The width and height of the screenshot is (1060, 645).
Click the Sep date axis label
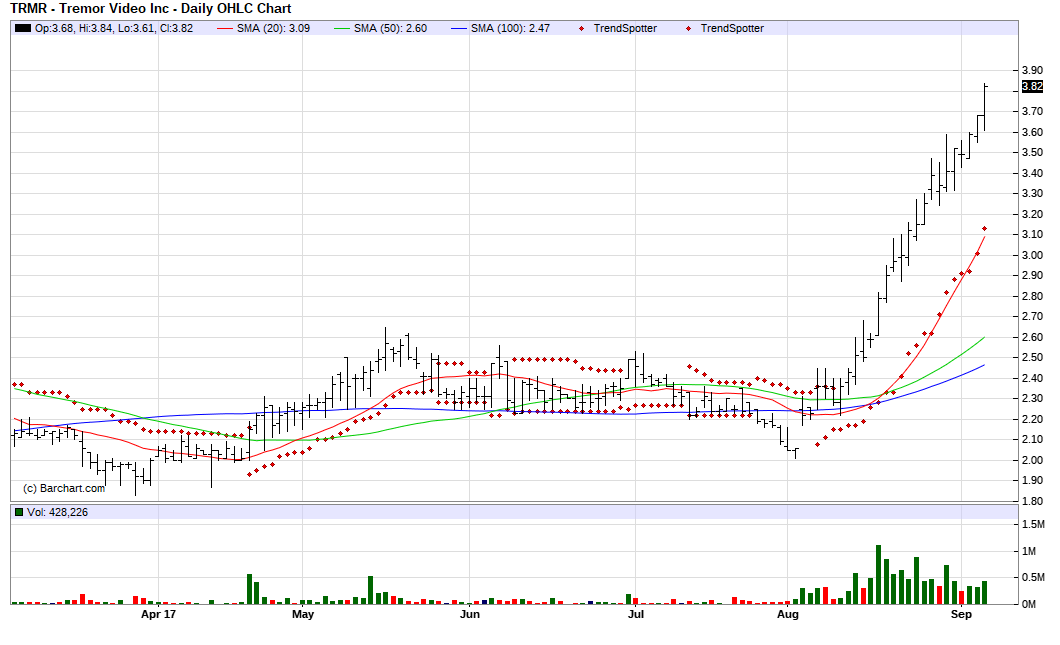961,615
